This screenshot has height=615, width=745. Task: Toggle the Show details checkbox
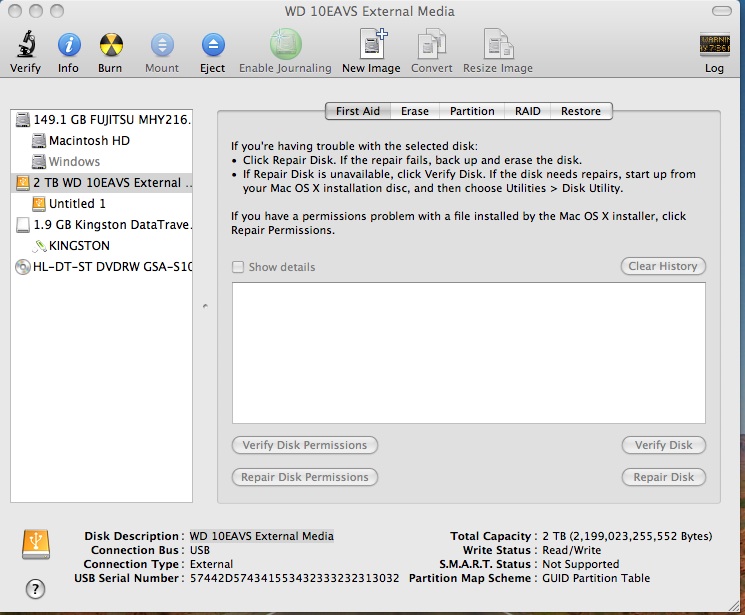238,267
